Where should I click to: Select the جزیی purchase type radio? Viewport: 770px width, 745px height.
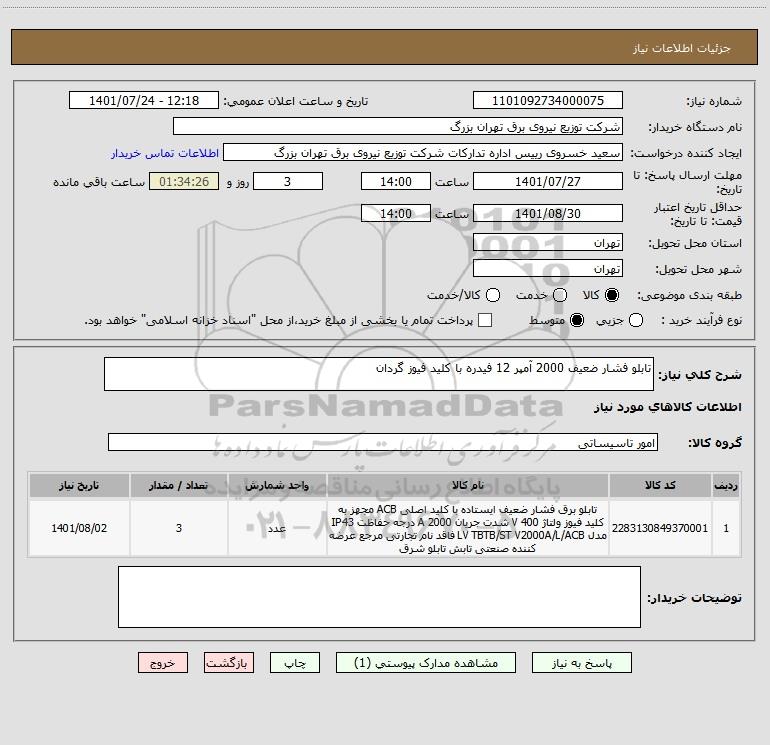point(636,320)
